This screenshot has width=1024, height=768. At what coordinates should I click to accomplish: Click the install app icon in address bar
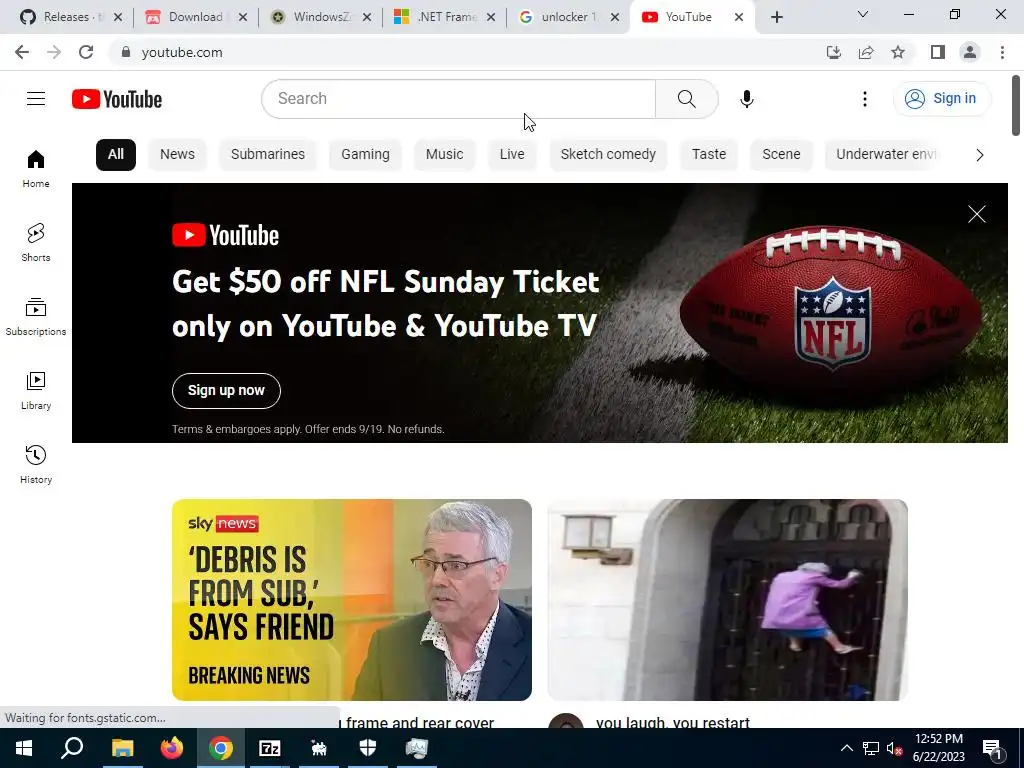[833, 52]
